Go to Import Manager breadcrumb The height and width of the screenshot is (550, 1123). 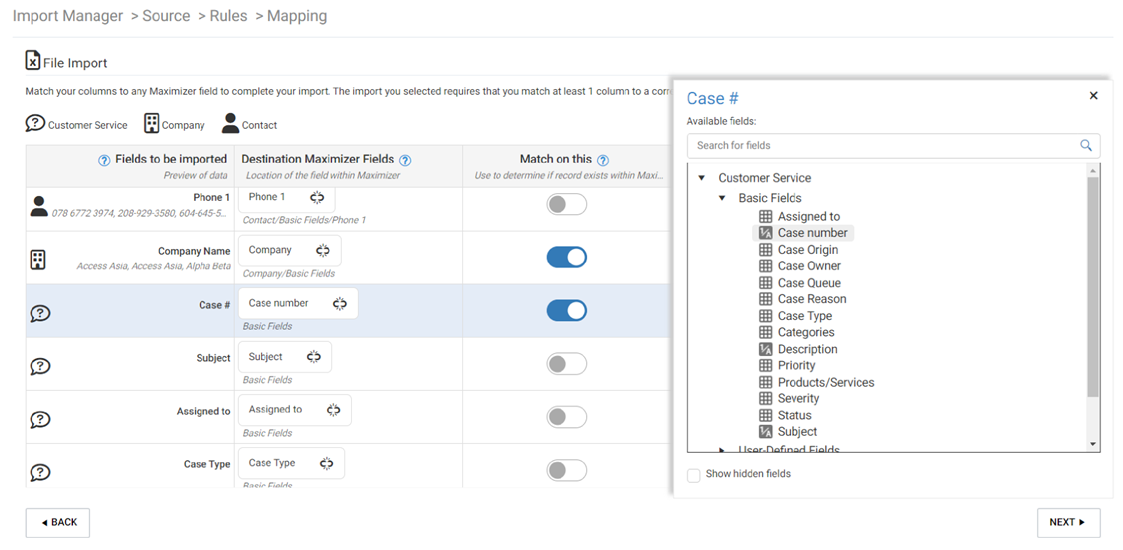[68, 16]
